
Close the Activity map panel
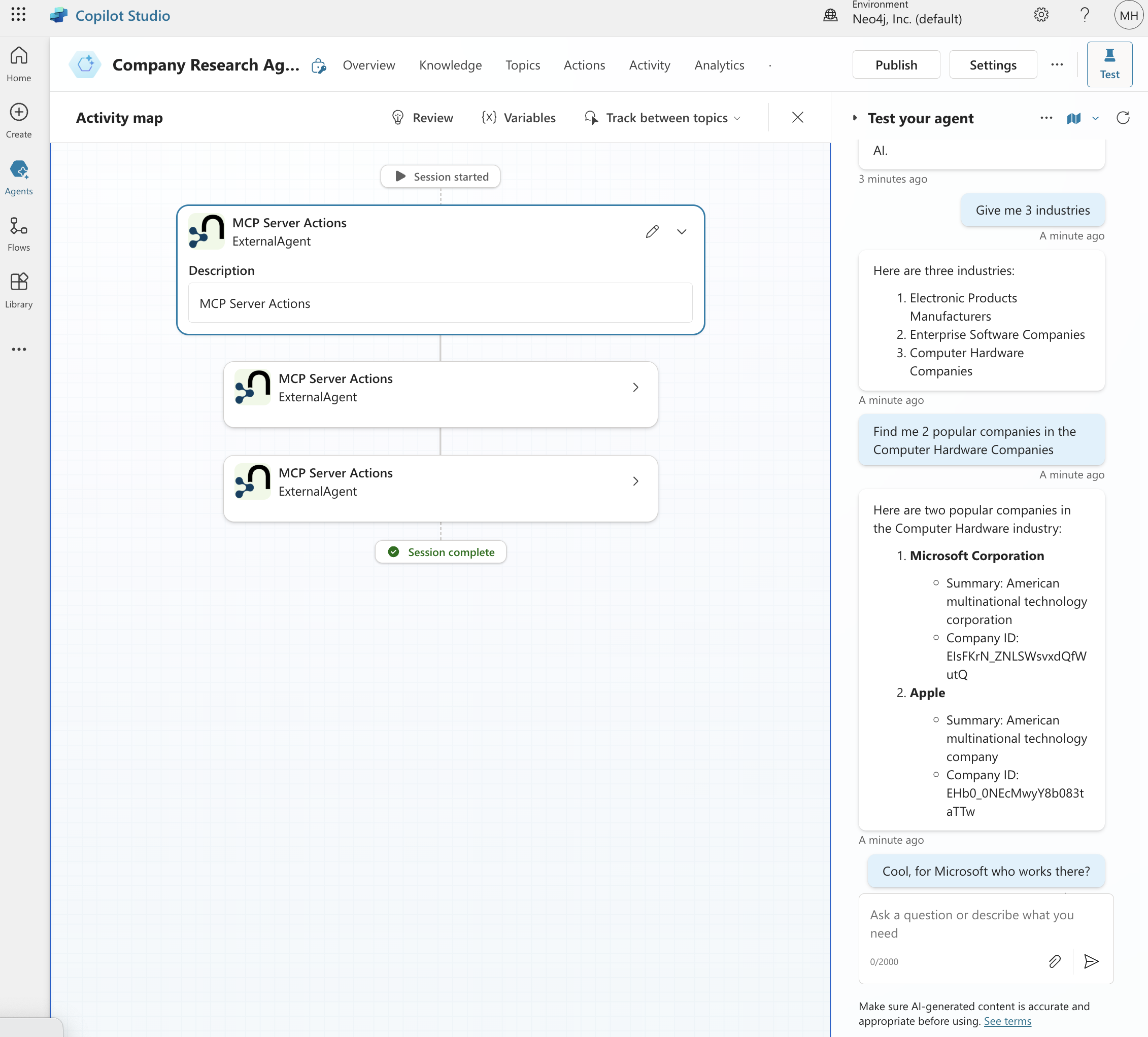tap(797, 117)
